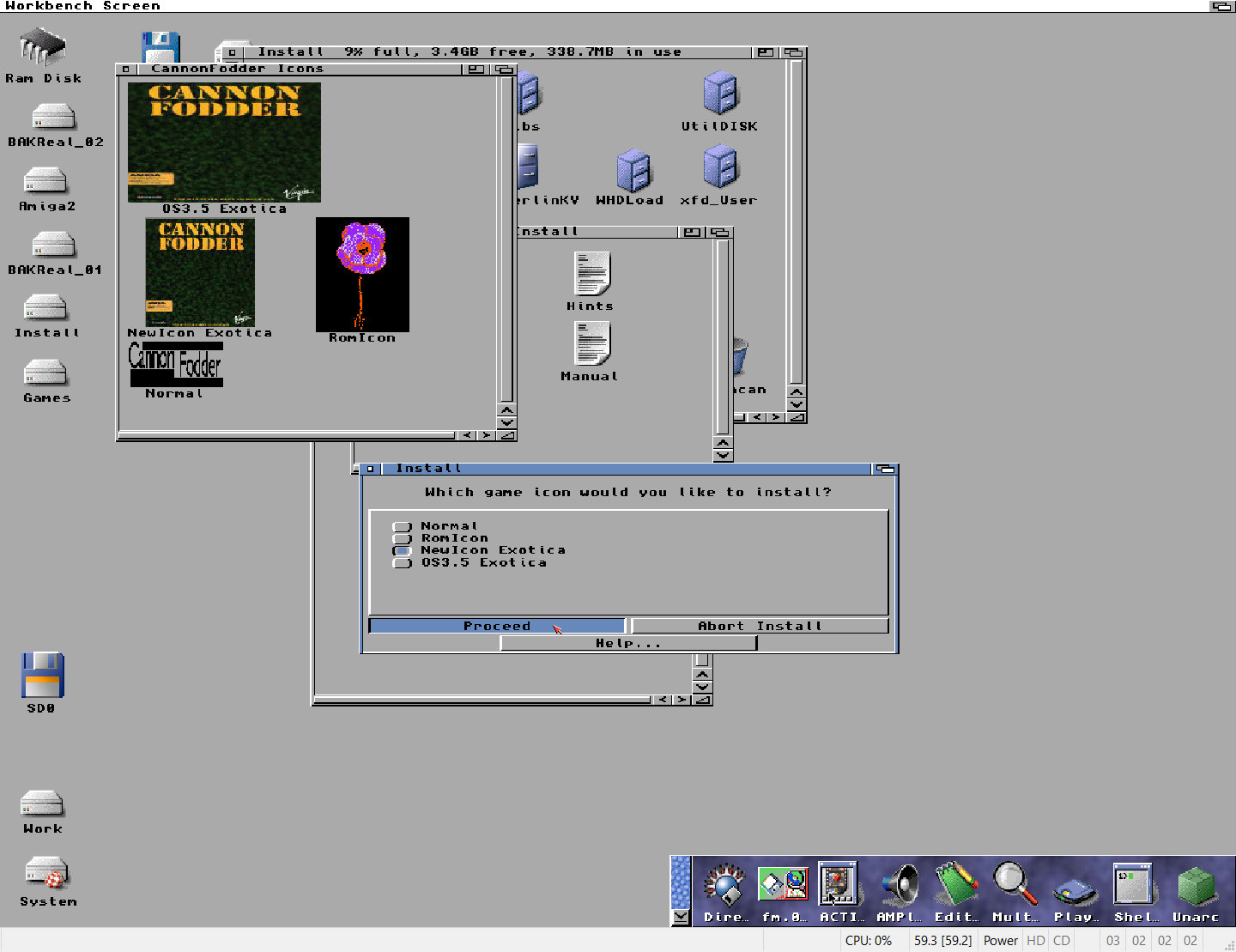Screen dimensions: 1236x952
Task: Click down scroll arrow in Install disk window
Action: coord(797,404)
